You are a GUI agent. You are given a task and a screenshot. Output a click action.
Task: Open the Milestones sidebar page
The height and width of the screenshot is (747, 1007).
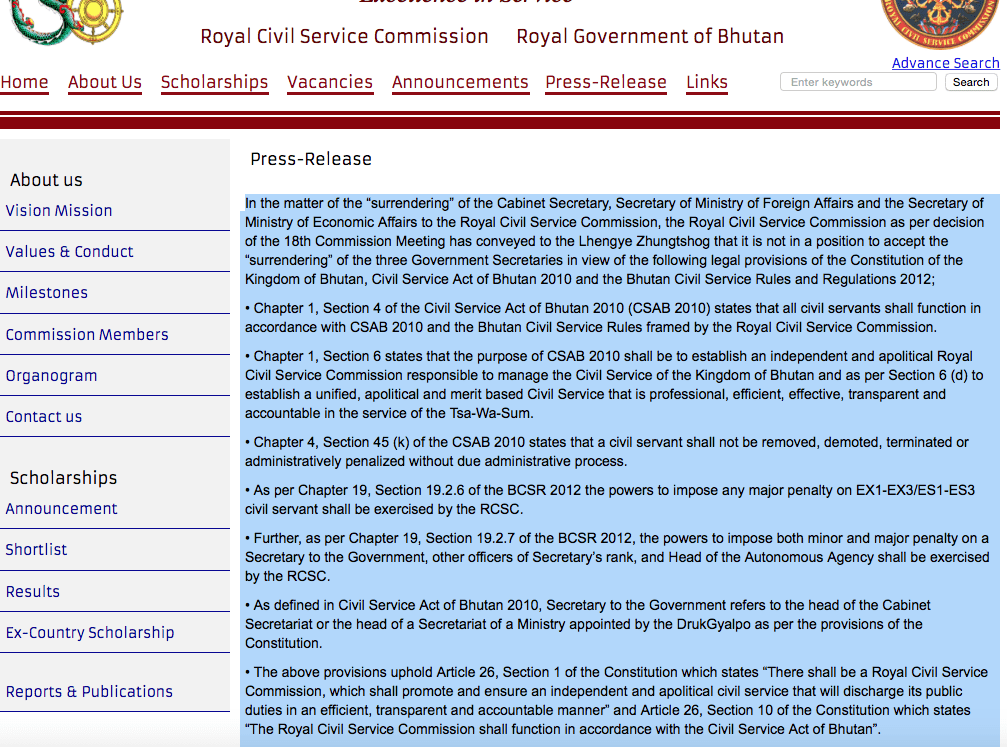point(47,292)
